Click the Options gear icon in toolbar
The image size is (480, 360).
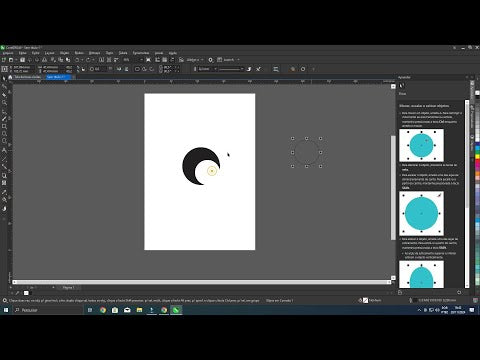tap(211, 60)
